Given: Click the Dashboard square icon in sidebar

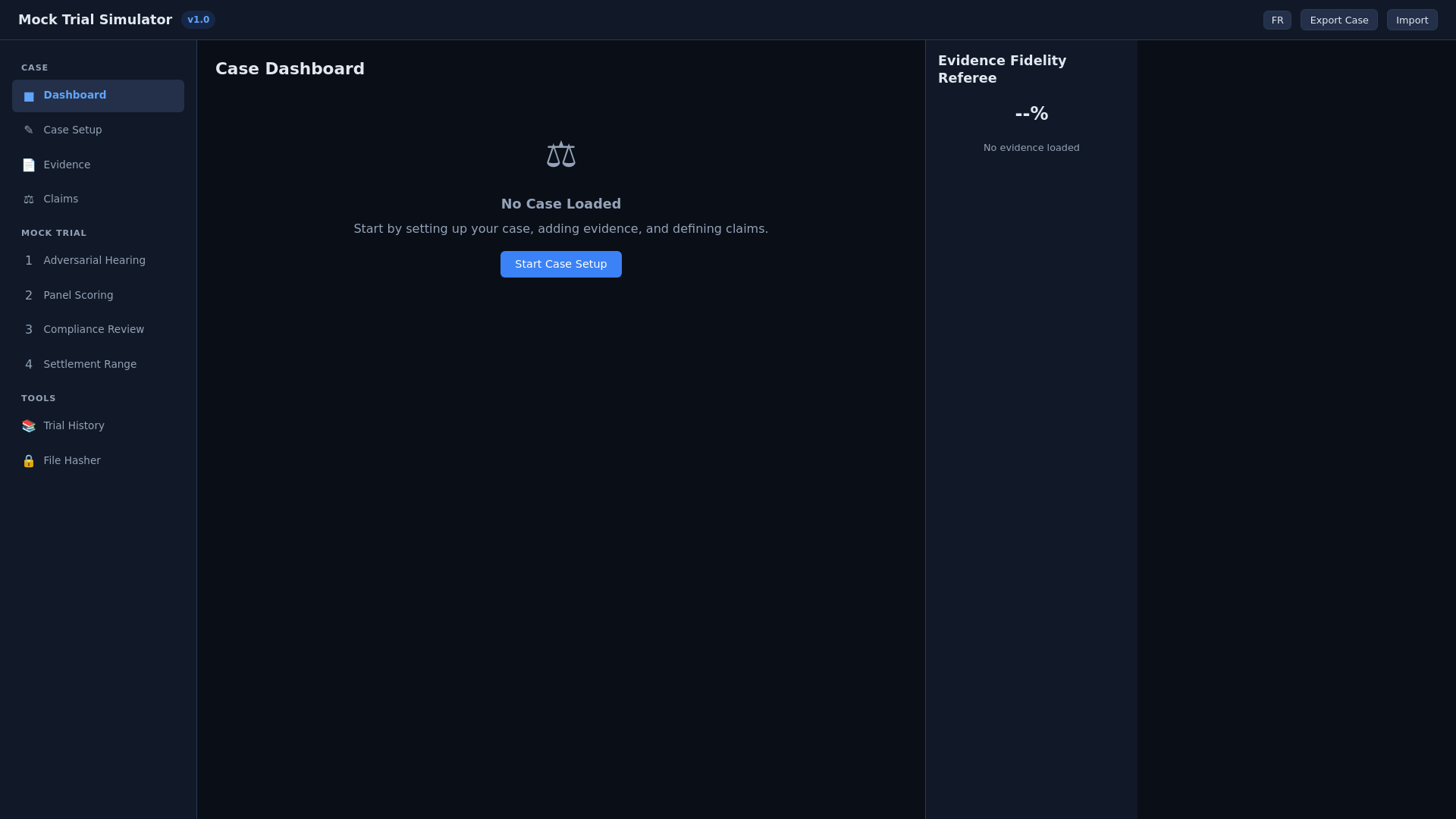Looking at the screenshot, I should tap(29, 96).
